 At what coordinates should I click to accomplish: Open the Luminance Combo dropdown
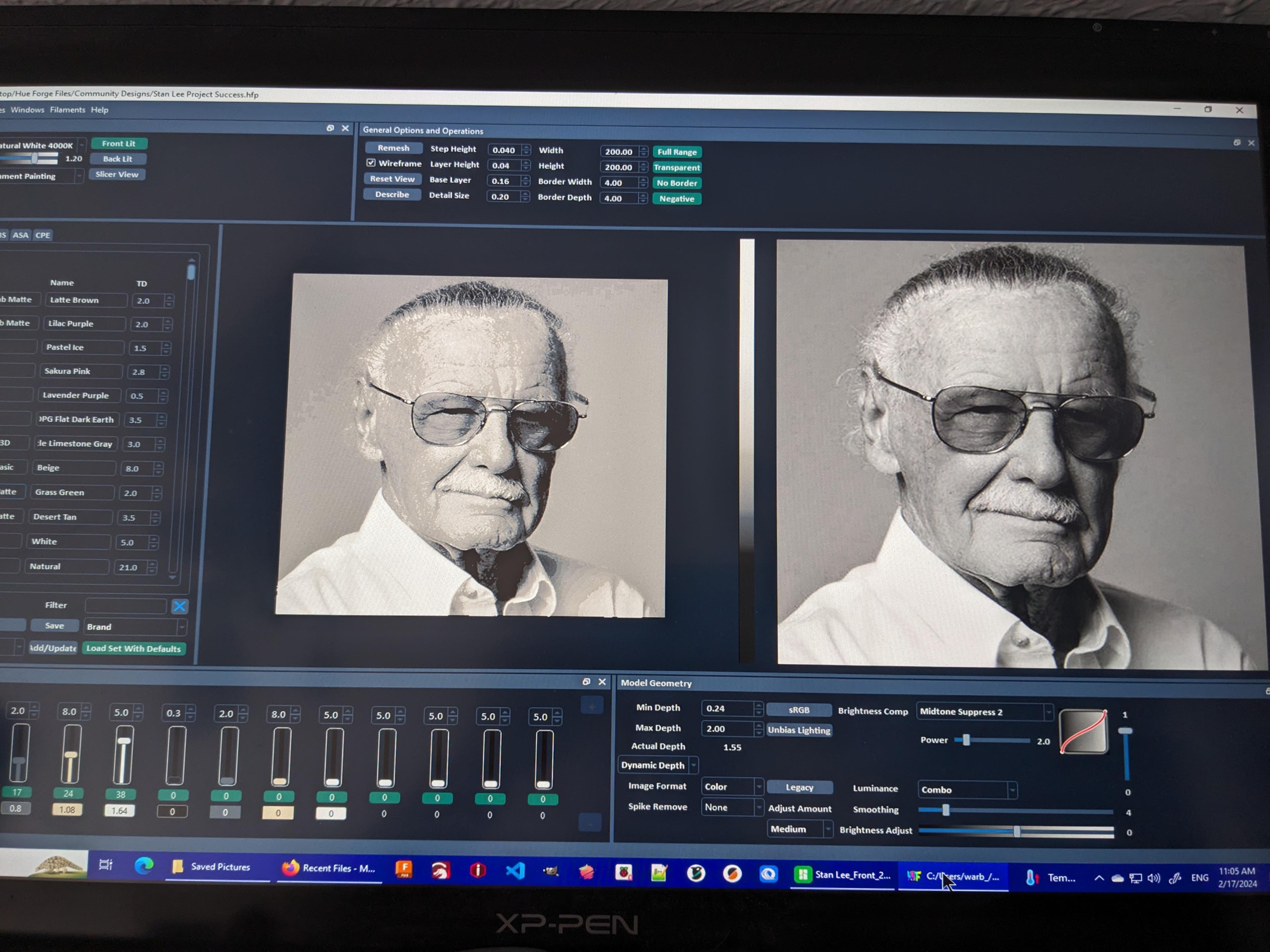pyautogui.click(x=967, y=790)
